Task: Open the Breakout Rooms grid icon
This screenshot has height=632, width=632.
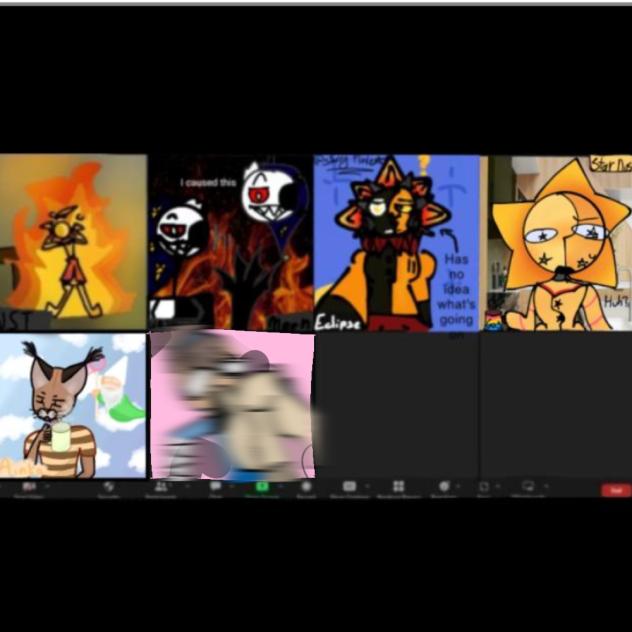Action: tap(399, 486)
